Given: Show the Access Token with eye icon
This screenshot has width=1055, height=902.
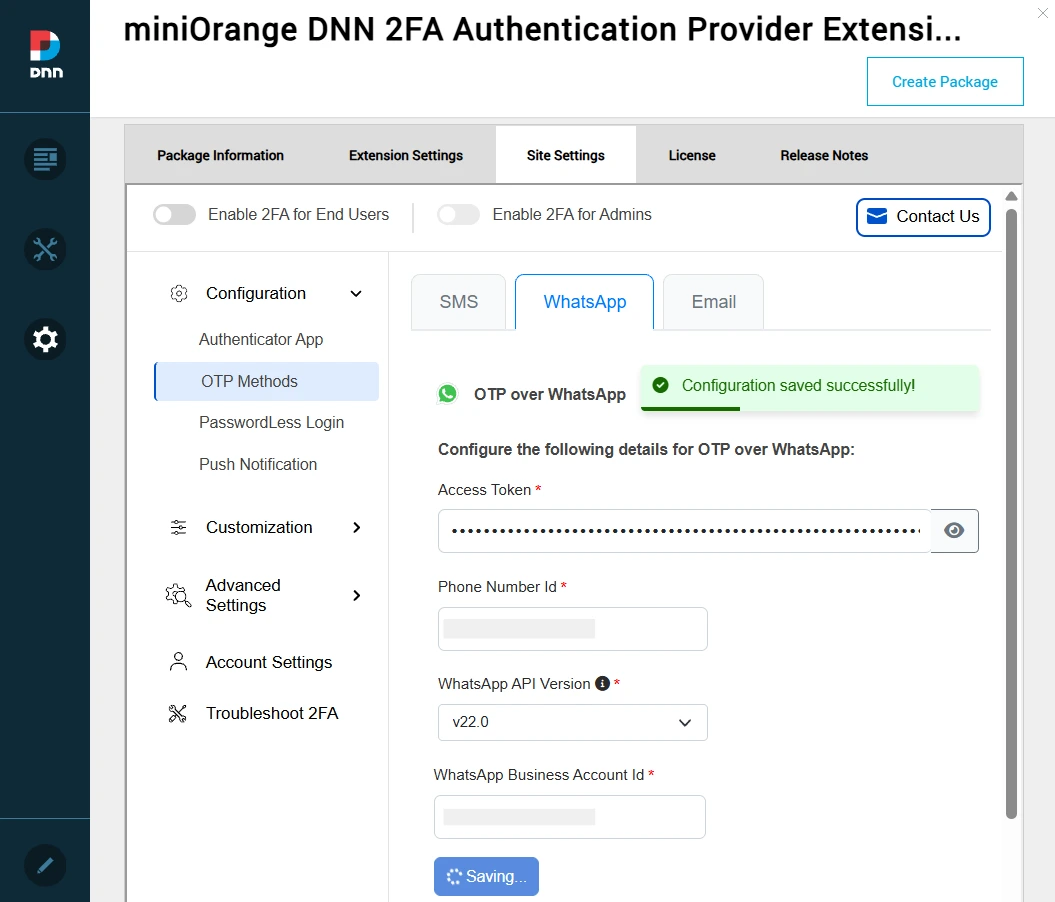Looking at the screenshot, I should [954, 531].
